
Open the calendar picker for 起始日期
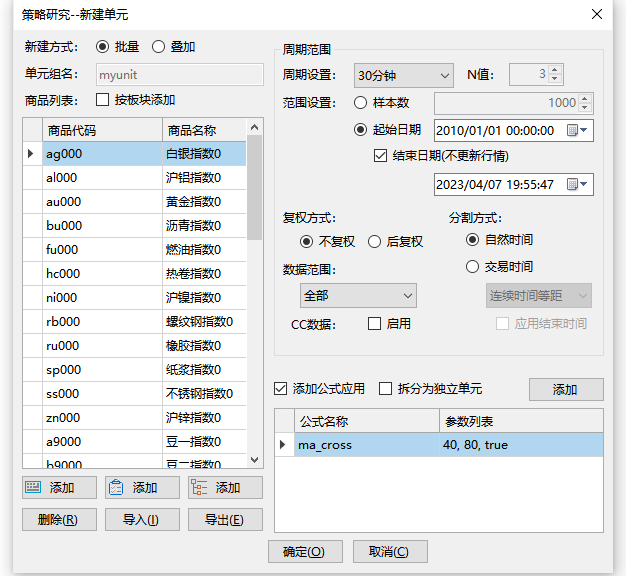coord(578,130)
